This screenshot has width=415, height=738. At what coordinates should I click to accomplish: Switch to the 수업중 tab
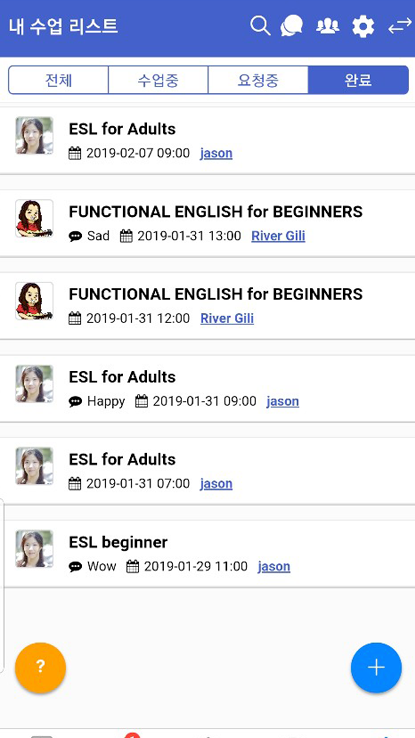(158, 80)
